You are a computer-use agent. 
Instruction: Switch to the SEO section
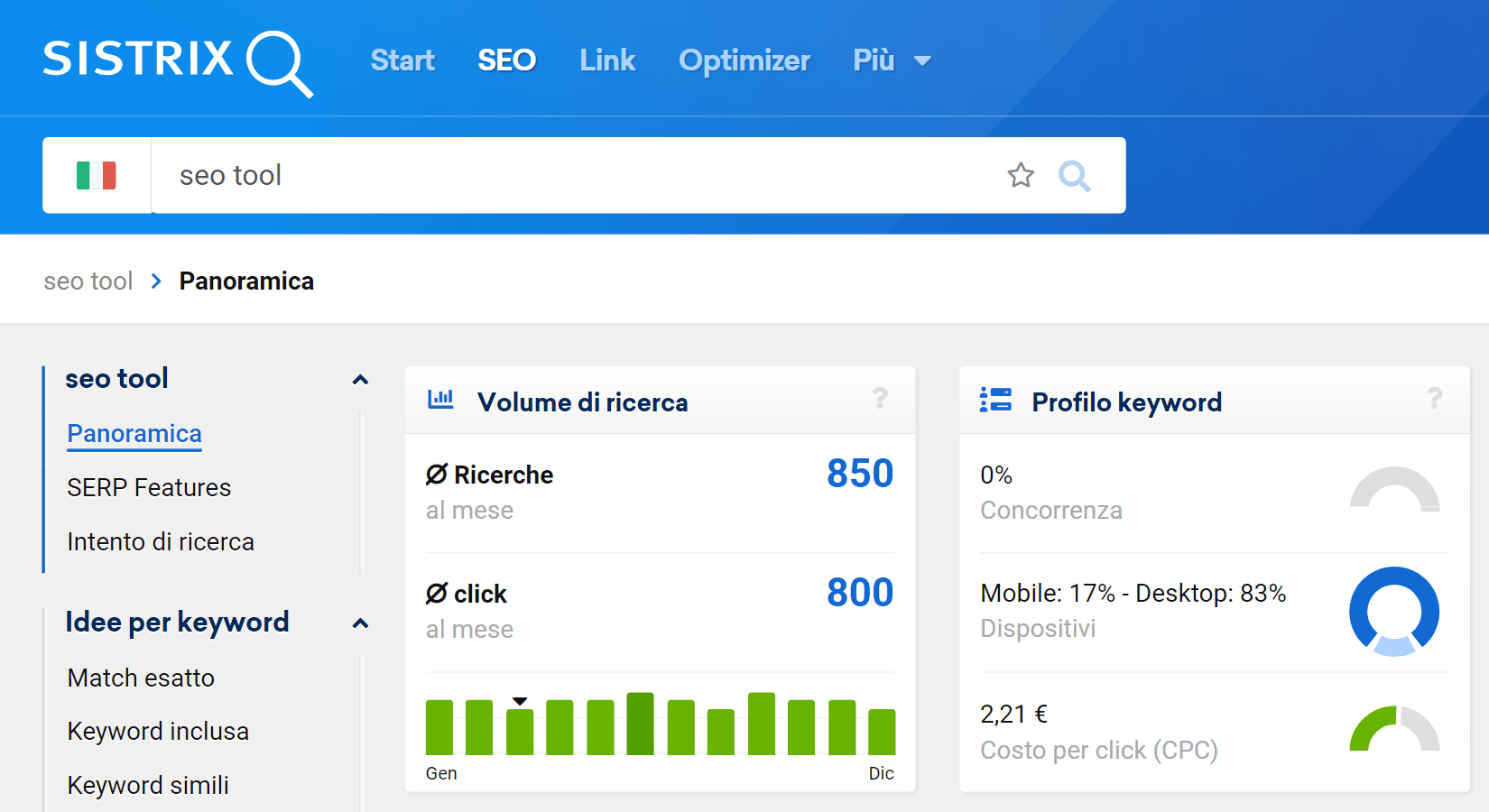507,60
